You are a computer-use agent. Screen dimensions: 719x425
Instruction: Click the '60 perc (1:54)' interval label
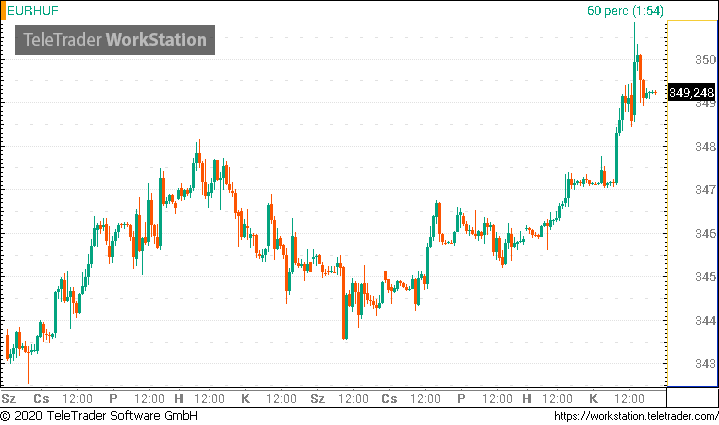coord(625,11)
